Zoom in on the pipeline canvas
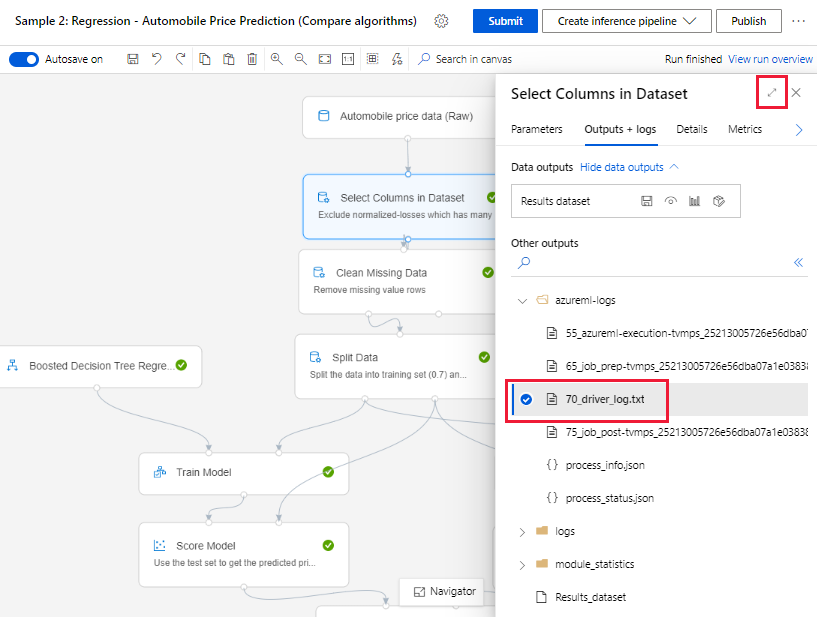 [277, 59]
